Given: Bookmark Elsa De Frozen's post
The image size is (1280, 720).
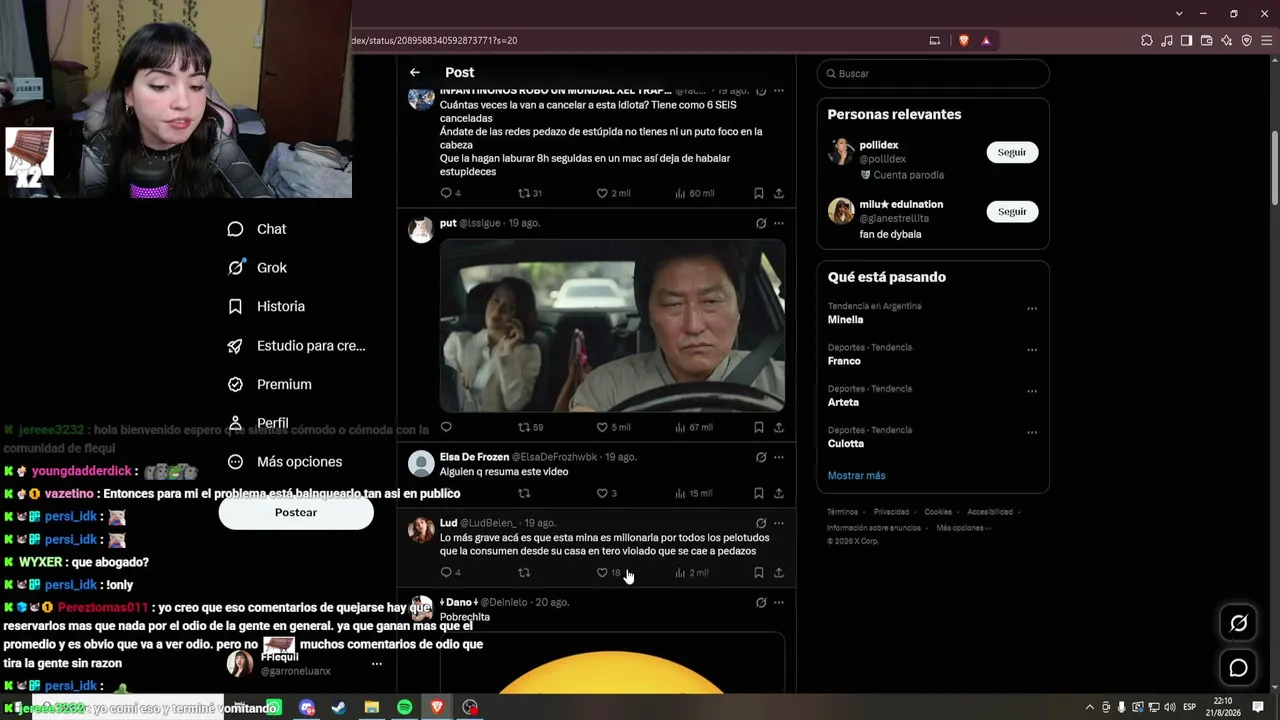Looking at the screenshot, I should (759, 493).
